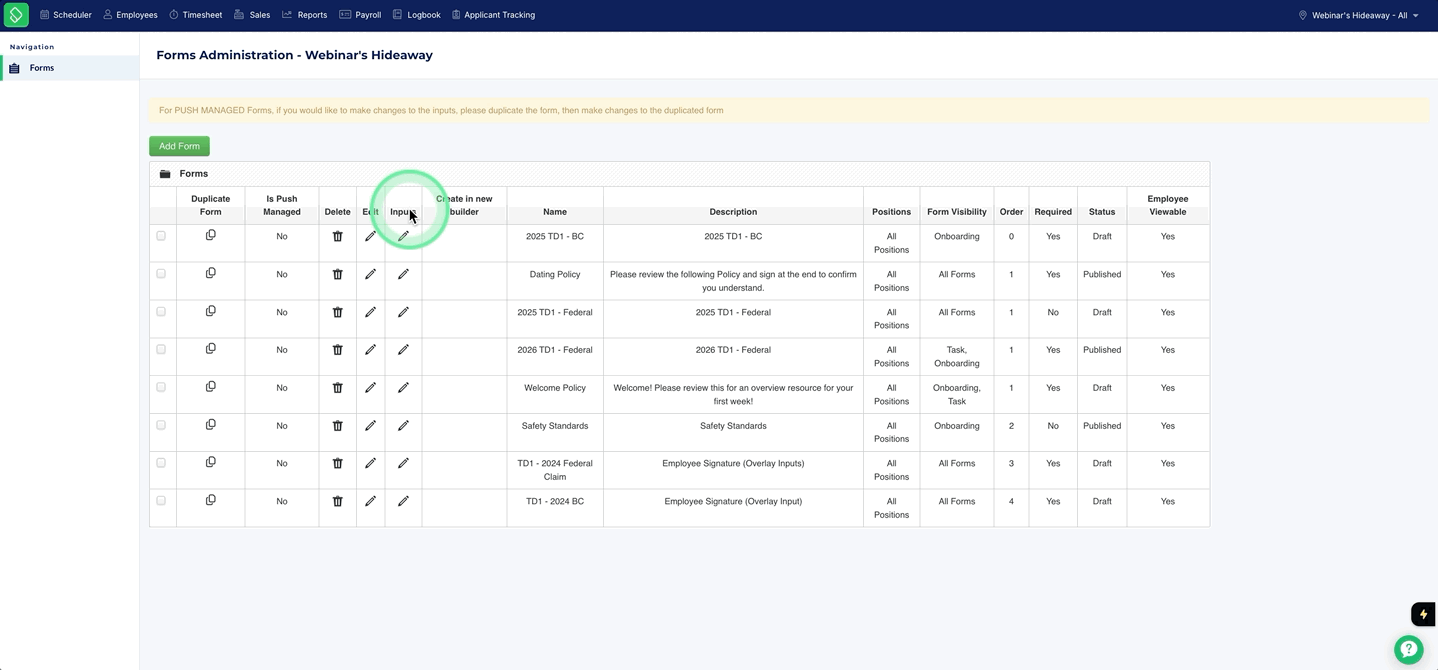The height and width of the screenshot is (670, 1438).
Task: Select the 2026 TD1 - Federal row checkbox
Action: pyautogui.click(x=161, y=350)
